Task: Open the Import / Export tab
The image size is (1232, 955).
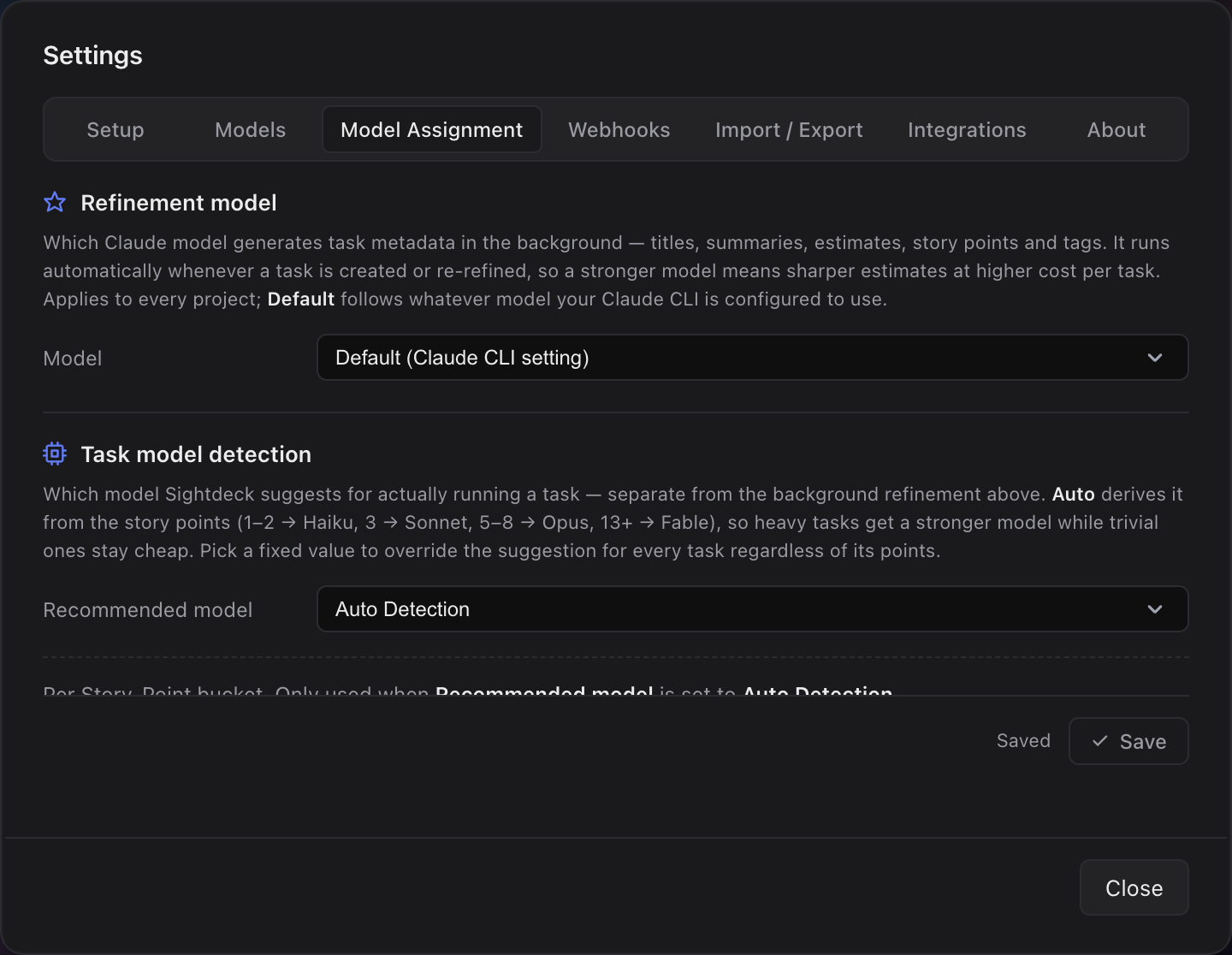Action: [x=789, y=129]
